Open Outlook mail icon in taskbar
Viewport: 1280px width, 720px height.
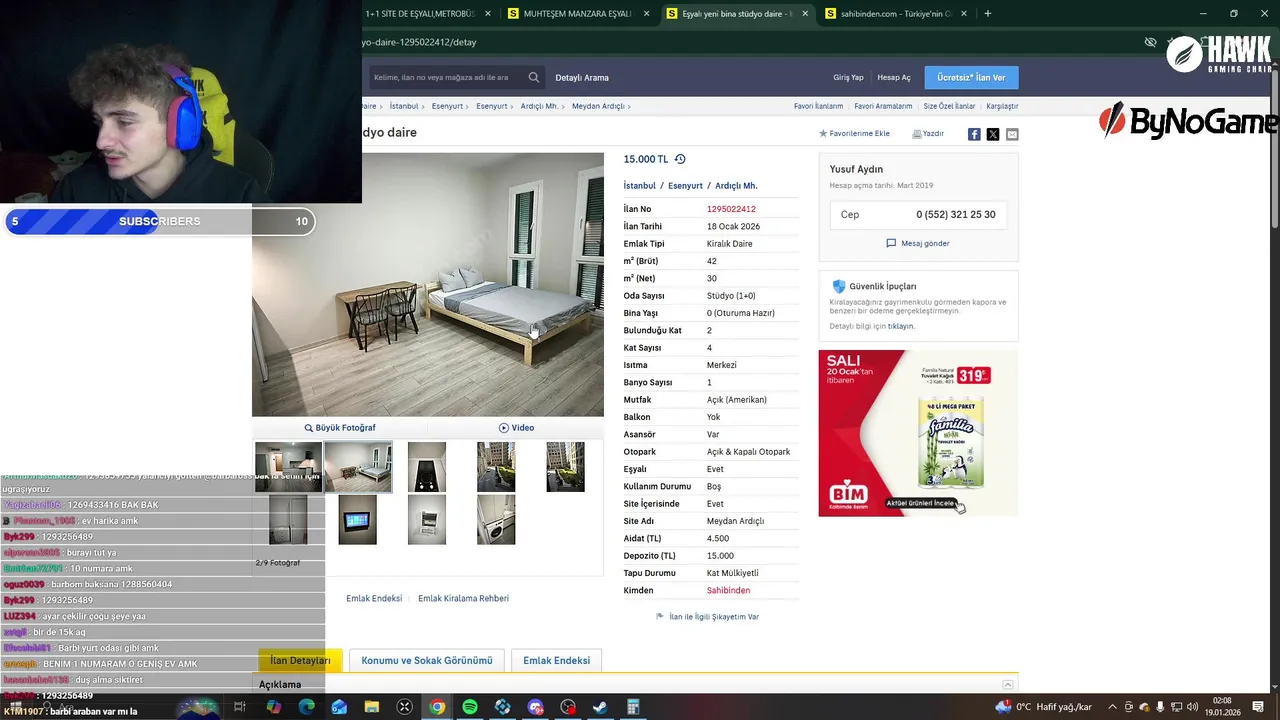tap(339, 707)
